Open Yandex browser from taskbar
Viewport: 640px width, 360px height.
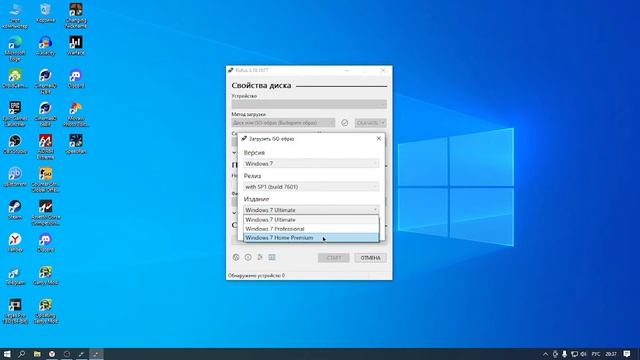coord(52,354)
